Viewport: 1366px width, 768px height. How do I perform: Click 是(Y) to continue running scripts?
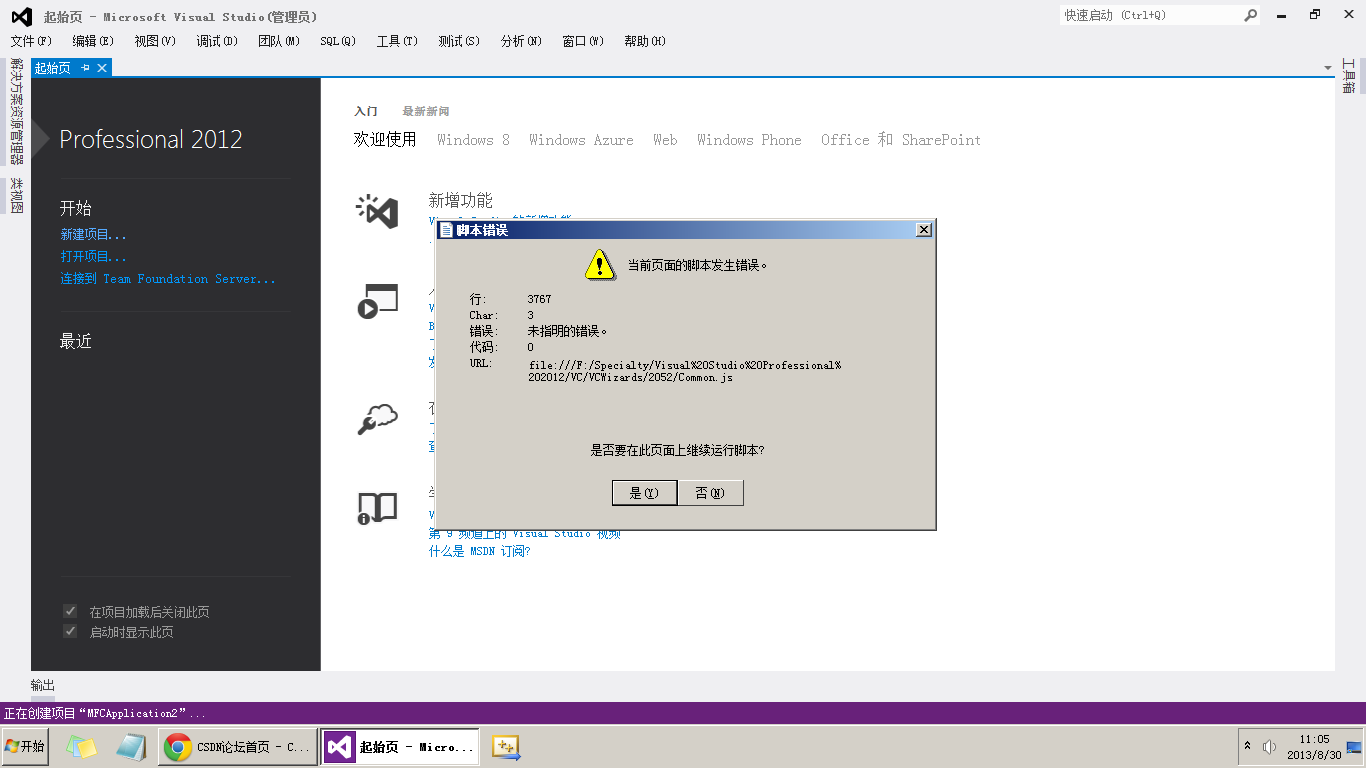[x=644, y=492]
